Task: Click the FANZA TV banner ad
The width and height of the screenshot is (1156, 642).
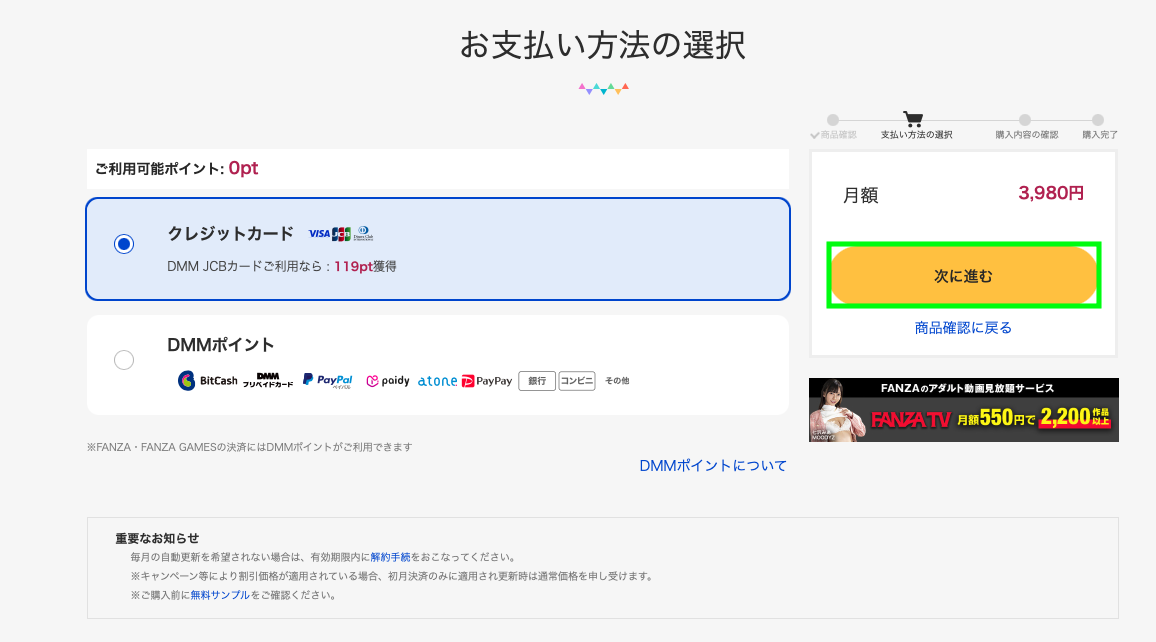Action: pyautogui.click(x=963, y=410)
